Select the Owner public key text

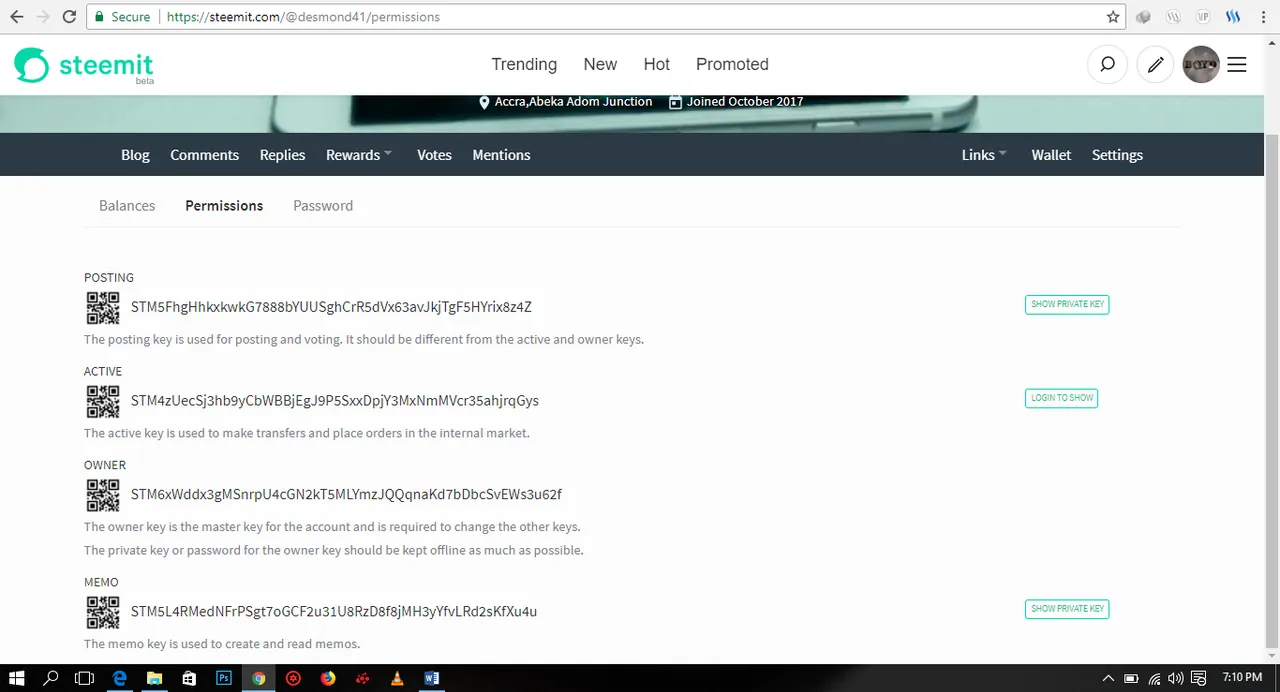point(346,494)
